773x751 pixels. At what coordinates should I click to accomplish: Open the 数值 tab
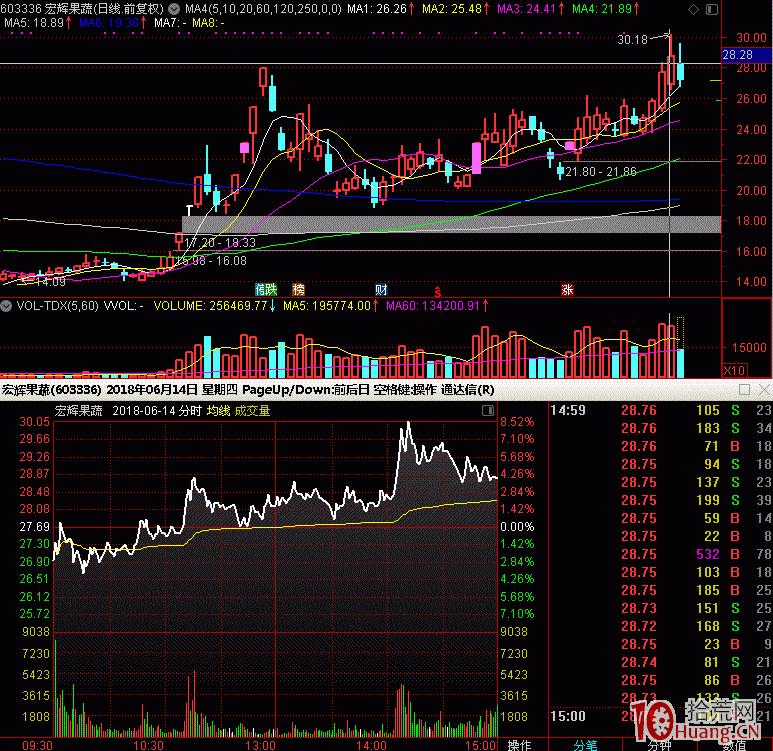pyautogui.click(x=735, y=744)
